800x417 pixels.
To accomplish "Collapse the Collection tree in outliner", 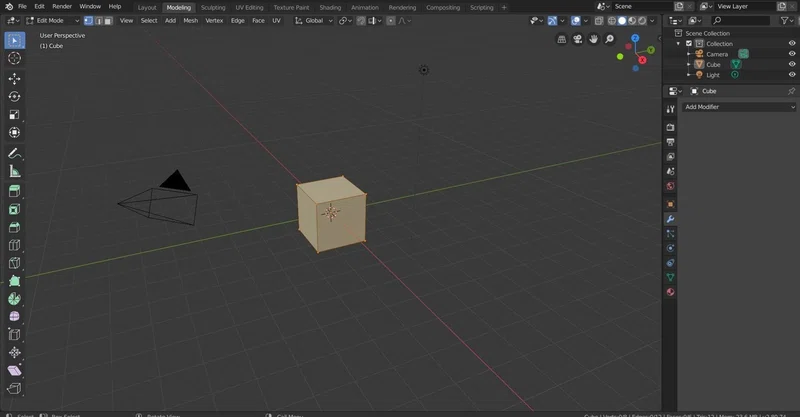I will click(679, 44).
